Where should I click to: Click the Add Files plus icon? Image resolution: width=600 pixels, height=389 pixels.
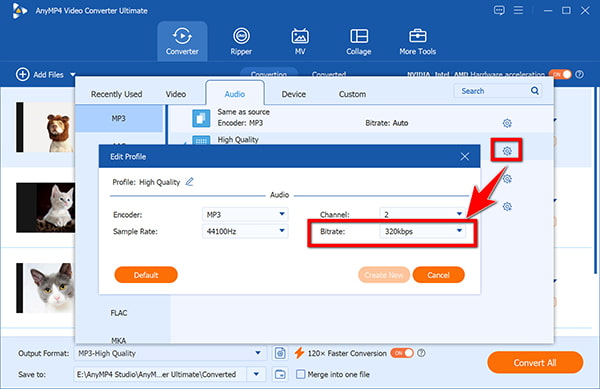point(23,74)
